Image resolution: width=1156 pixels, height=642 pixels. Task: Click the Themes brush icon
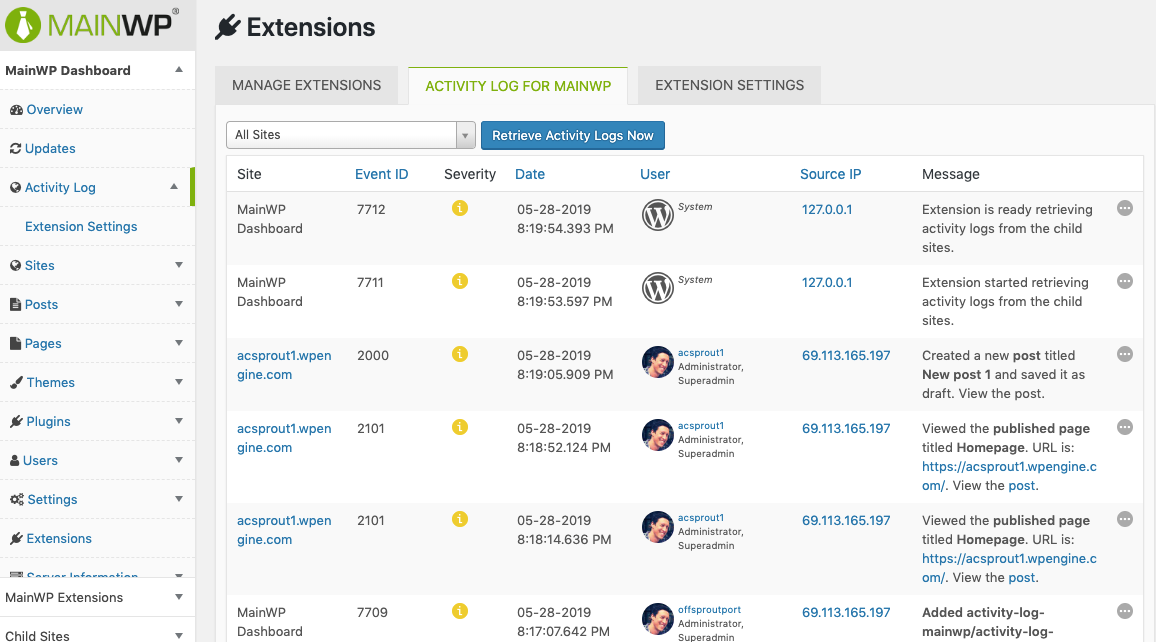pyautogui.click(x=16, y=383)
